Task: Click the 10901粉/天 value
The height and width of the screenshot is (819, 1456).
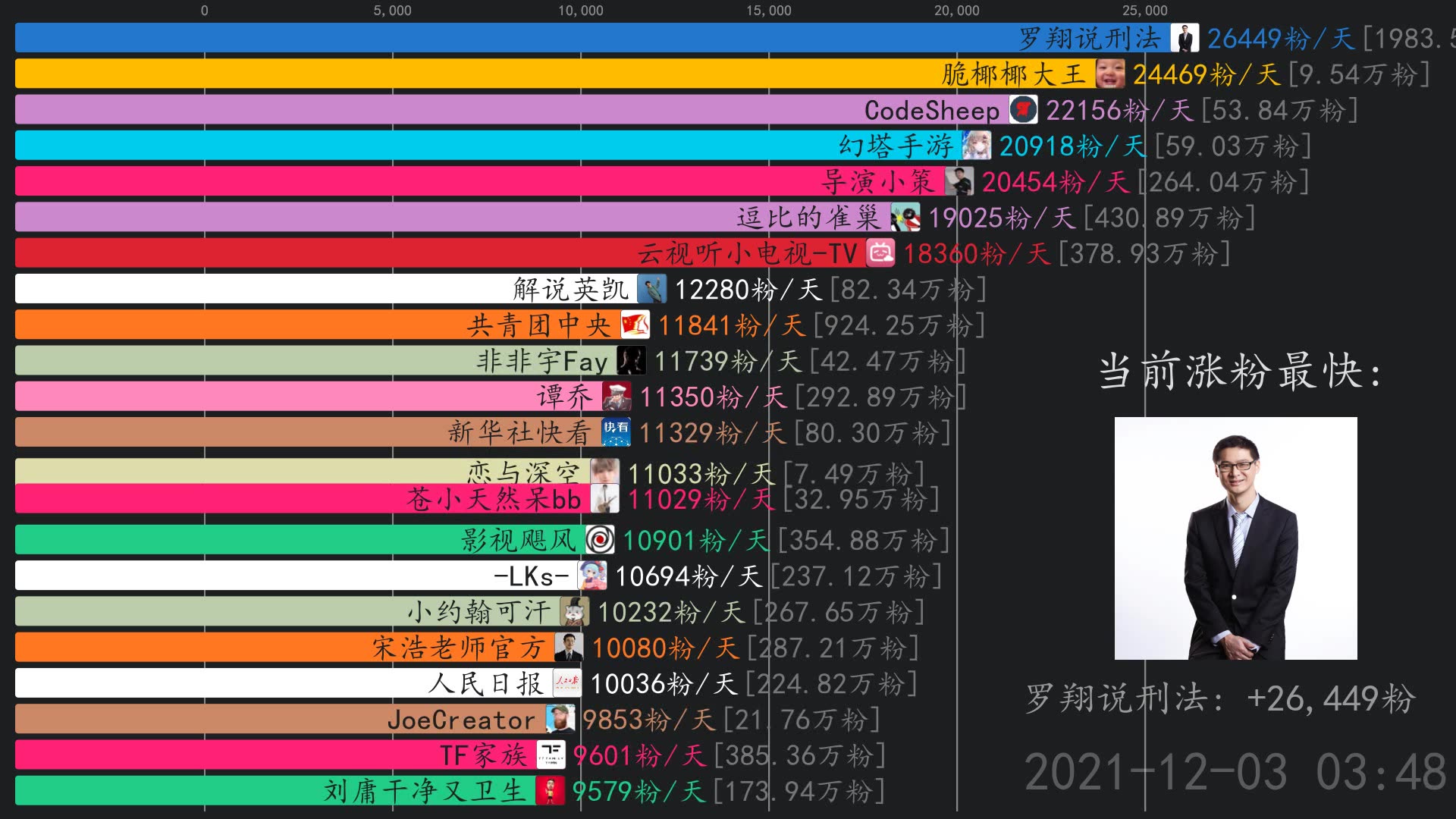Action: click(x=696, y=541)
